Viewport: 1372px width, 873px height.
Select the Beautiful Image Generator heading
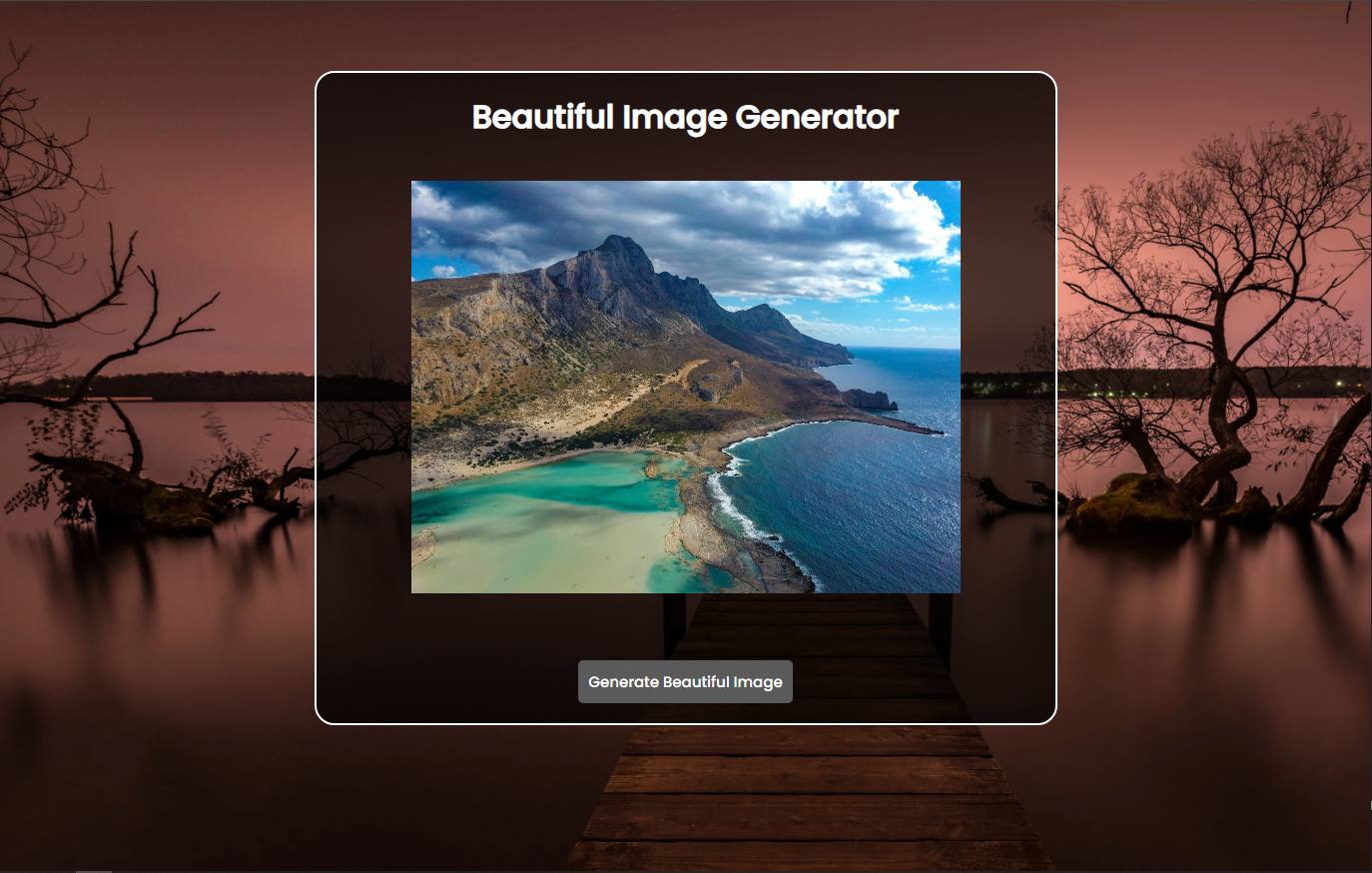pyautogui.click(x=685, y=117)
